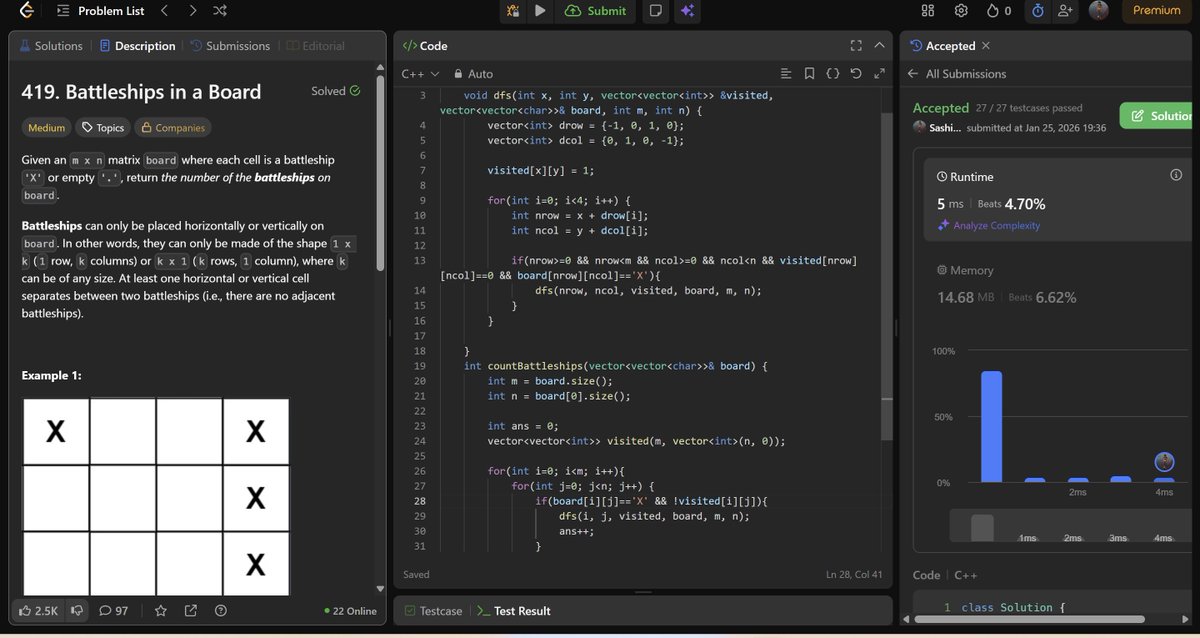Switch to the Solutions tab

[x=51, y=46]
